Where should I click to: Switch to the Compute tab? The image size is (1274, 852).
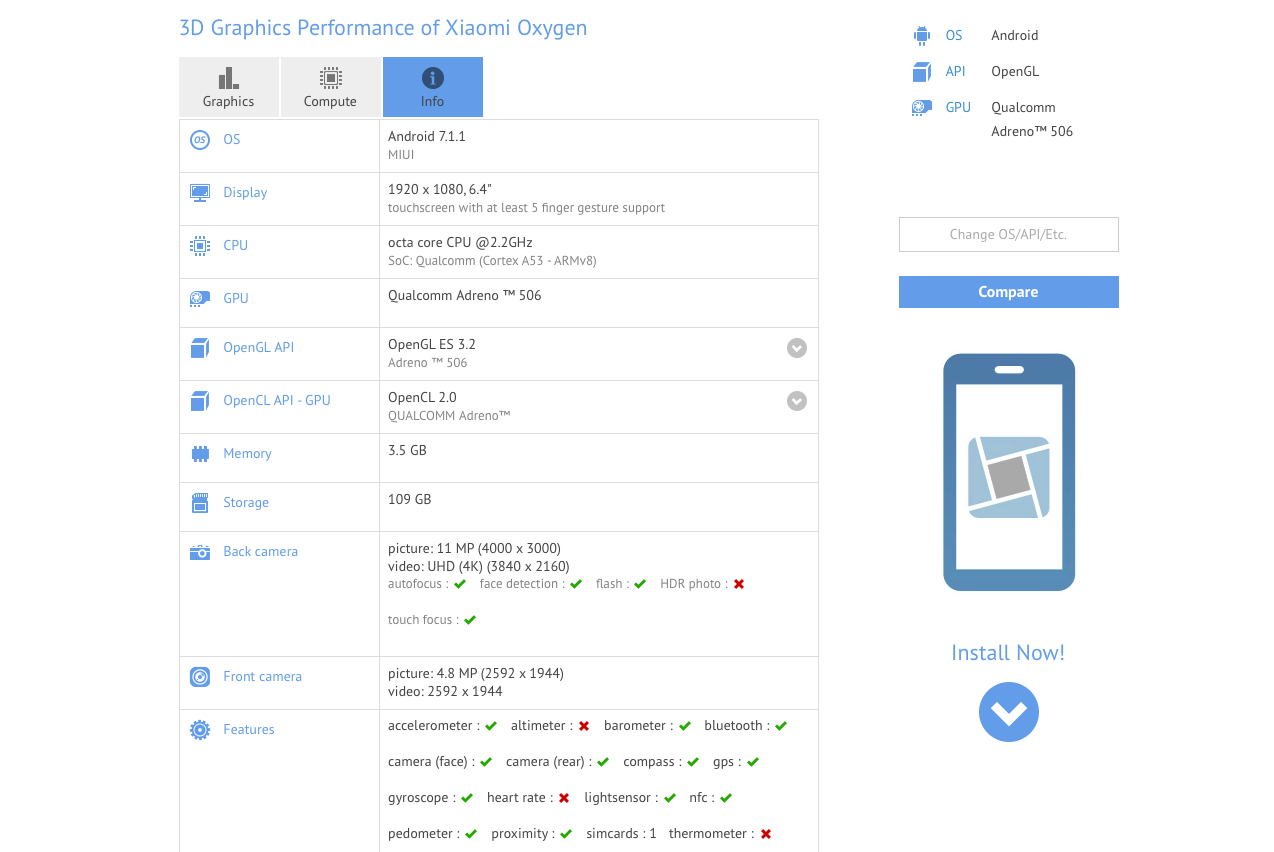tap(330, 87)
